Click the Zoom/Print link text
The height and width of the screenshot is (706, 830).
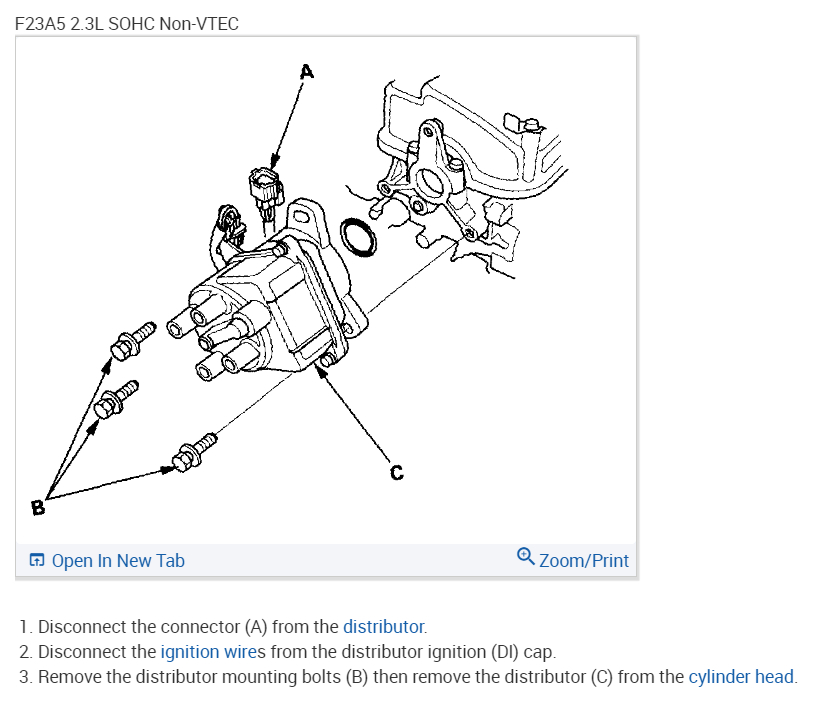pos(584,560)
